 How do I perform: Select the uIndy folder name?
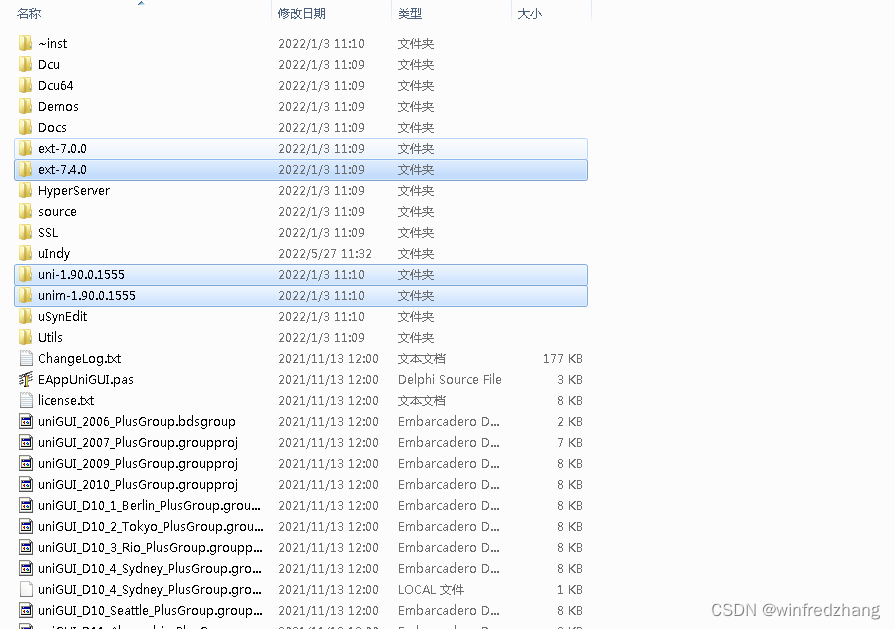pyautogui.click(x=54, y=253)
